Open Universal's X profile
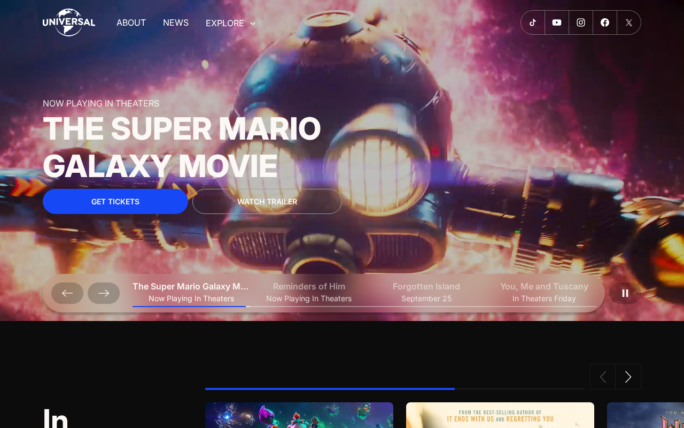Screen dimensions: 684x428 click(629, 22)
